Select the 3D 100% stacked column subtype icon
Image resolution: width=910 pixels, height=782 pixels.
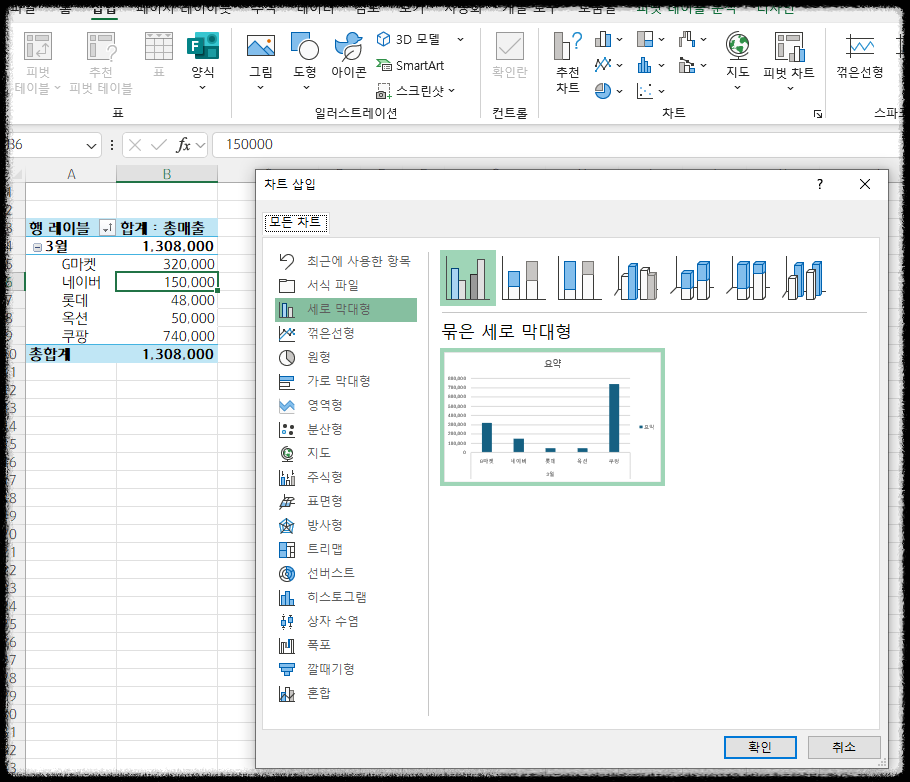point(748,279)
